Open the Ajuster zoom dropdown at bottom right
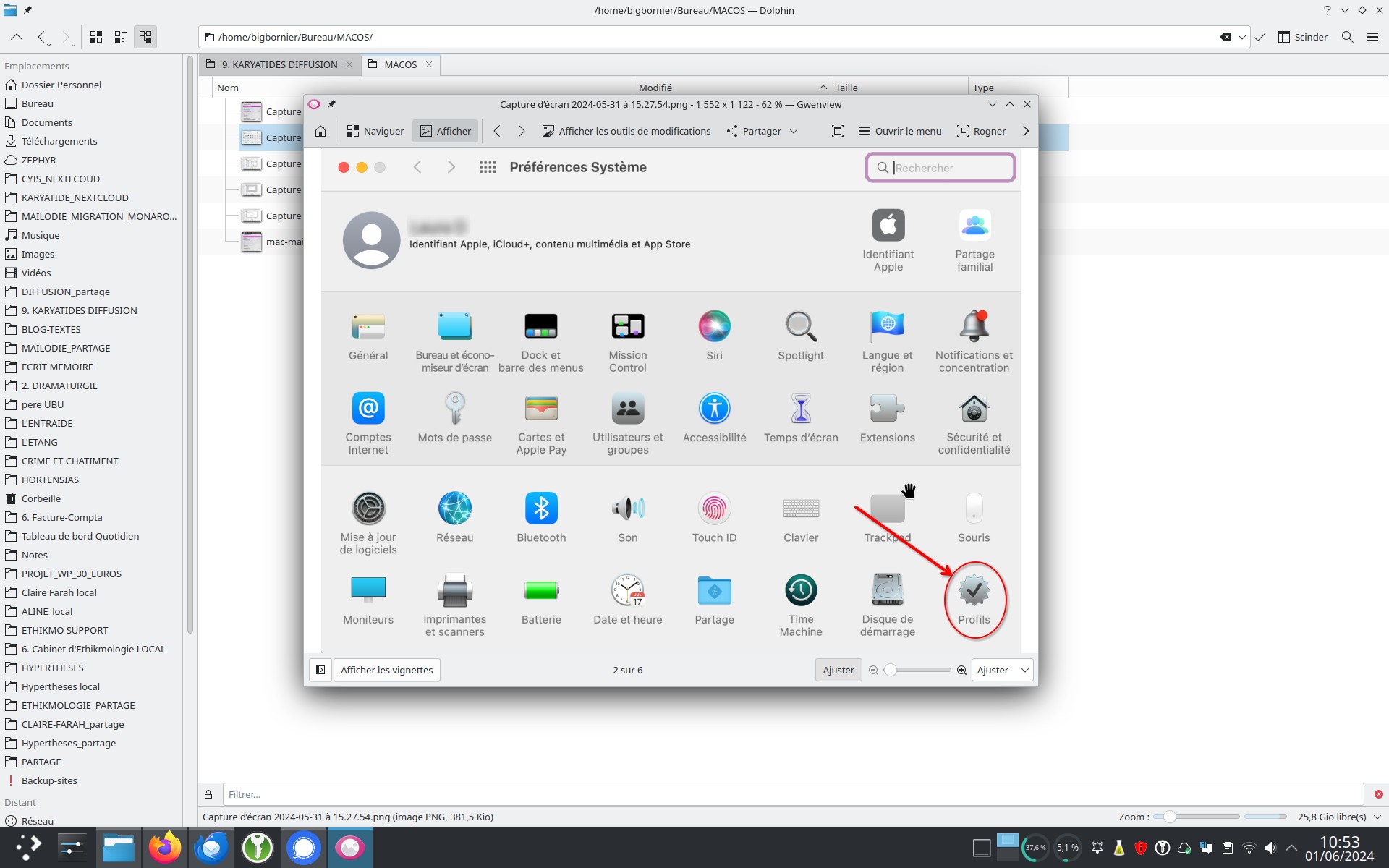Image resolution: width=1389 pixels, height=868 pixels. tap(1002, 670)
